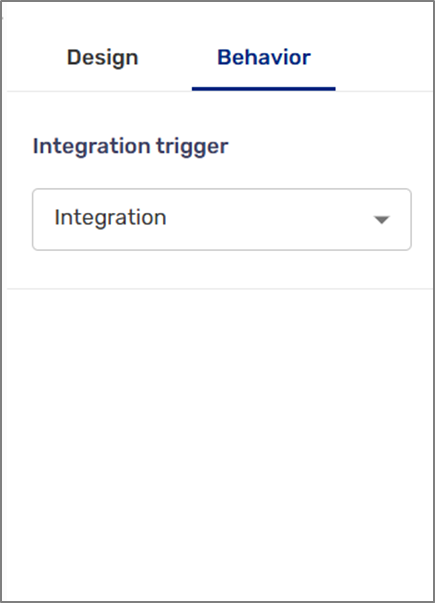Select the Behavior tab
435x603 pixels.
264,58
